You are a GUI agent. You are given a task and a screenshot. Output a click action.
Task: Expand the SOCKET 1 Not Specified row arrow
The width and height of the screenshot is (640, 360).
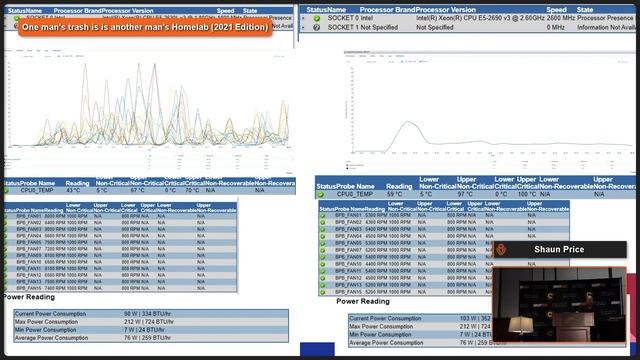[x=303, y=27]
